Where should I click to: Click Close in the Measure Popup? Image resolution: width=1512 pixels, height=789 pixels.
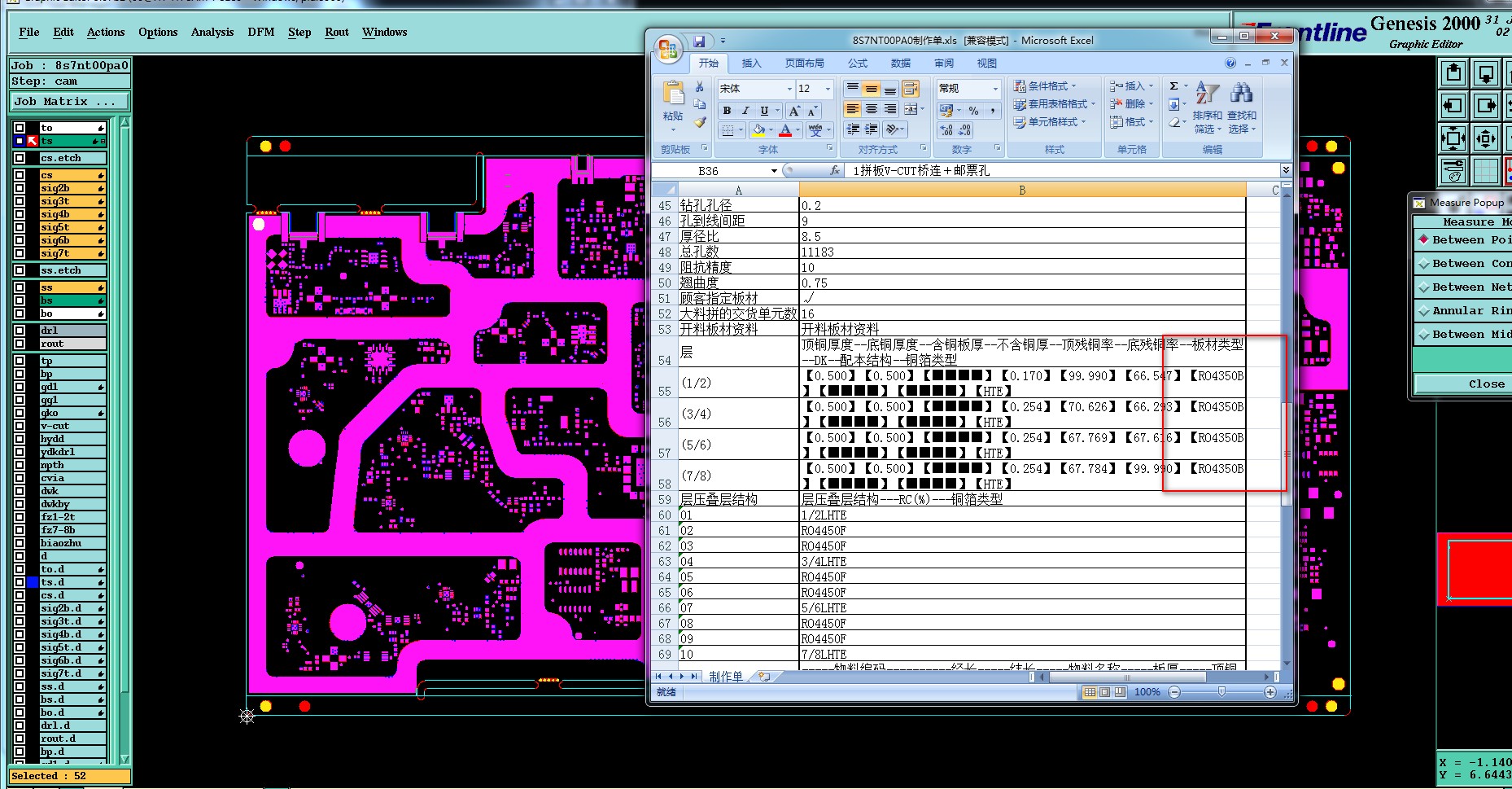(1463, 384)
